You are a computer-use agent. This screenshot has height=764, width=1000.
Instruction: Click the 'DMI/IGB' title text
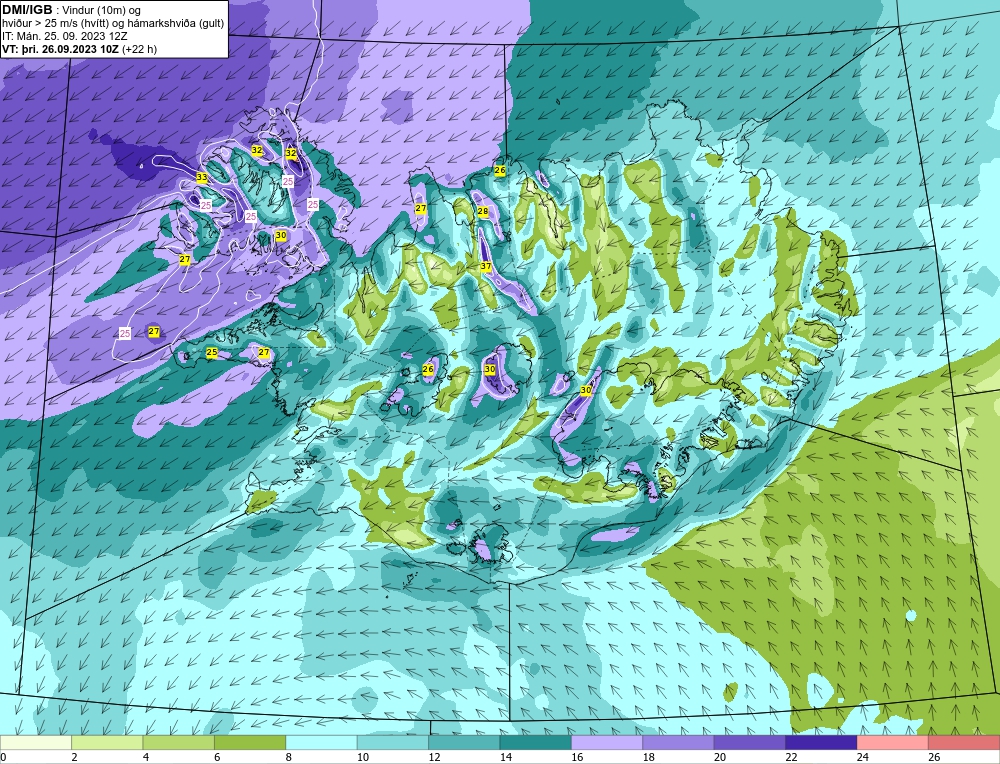27,10
